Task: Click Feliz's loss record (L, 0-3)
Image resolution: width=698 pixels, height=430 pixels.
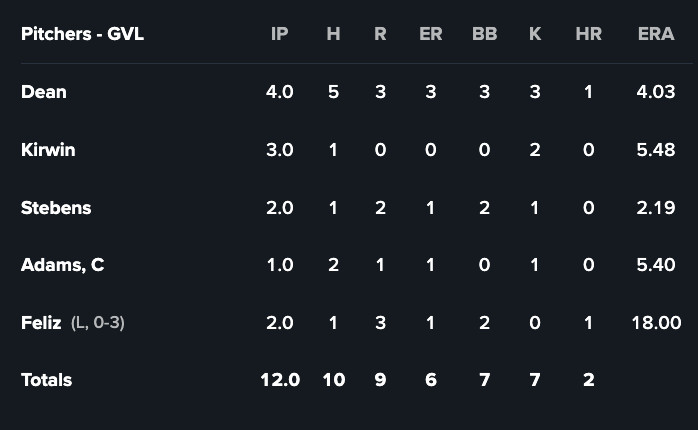Action: click(x=98, y=323)
